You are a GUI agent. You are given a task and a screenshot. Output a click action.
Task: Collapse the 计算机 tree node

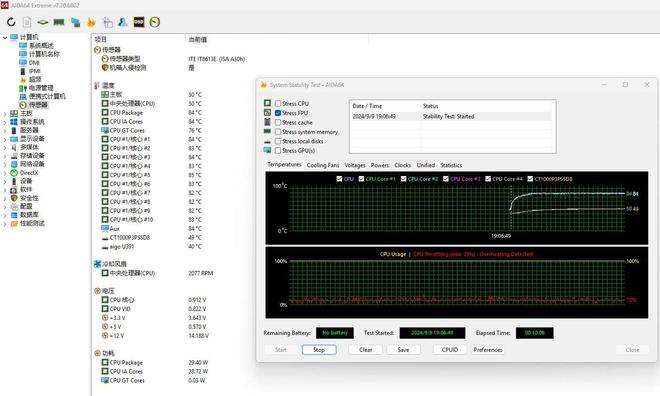pyautogui.click(x=5, y=37)
